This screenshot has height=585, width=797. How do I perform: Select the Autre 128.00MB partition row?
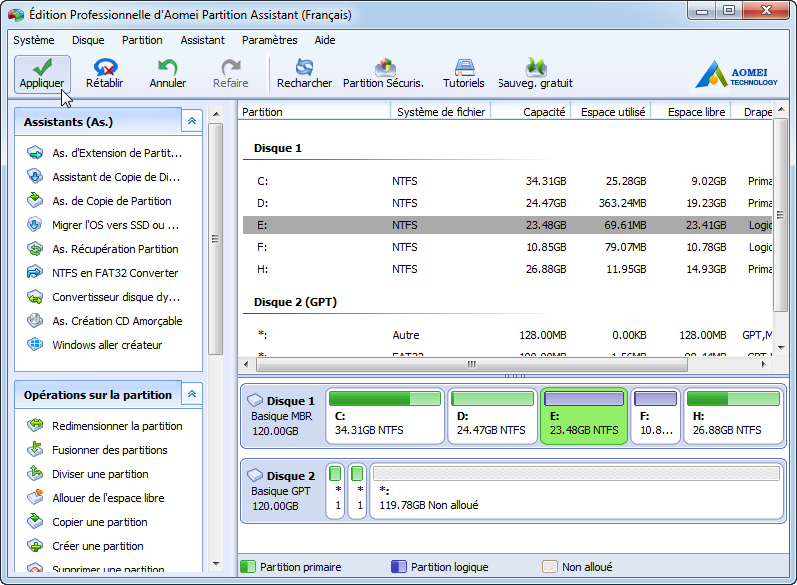click(507, 335)
